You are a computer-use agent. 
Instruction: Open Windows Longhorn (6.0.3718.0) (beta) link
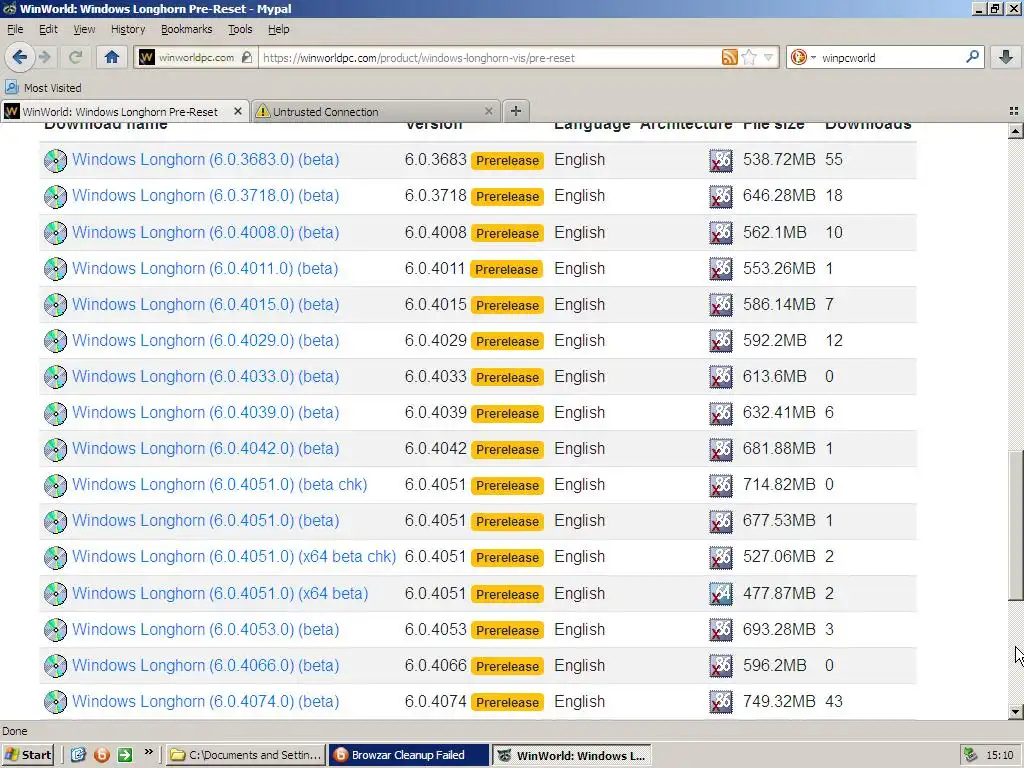pyautogui.click(x=205, y=195)
